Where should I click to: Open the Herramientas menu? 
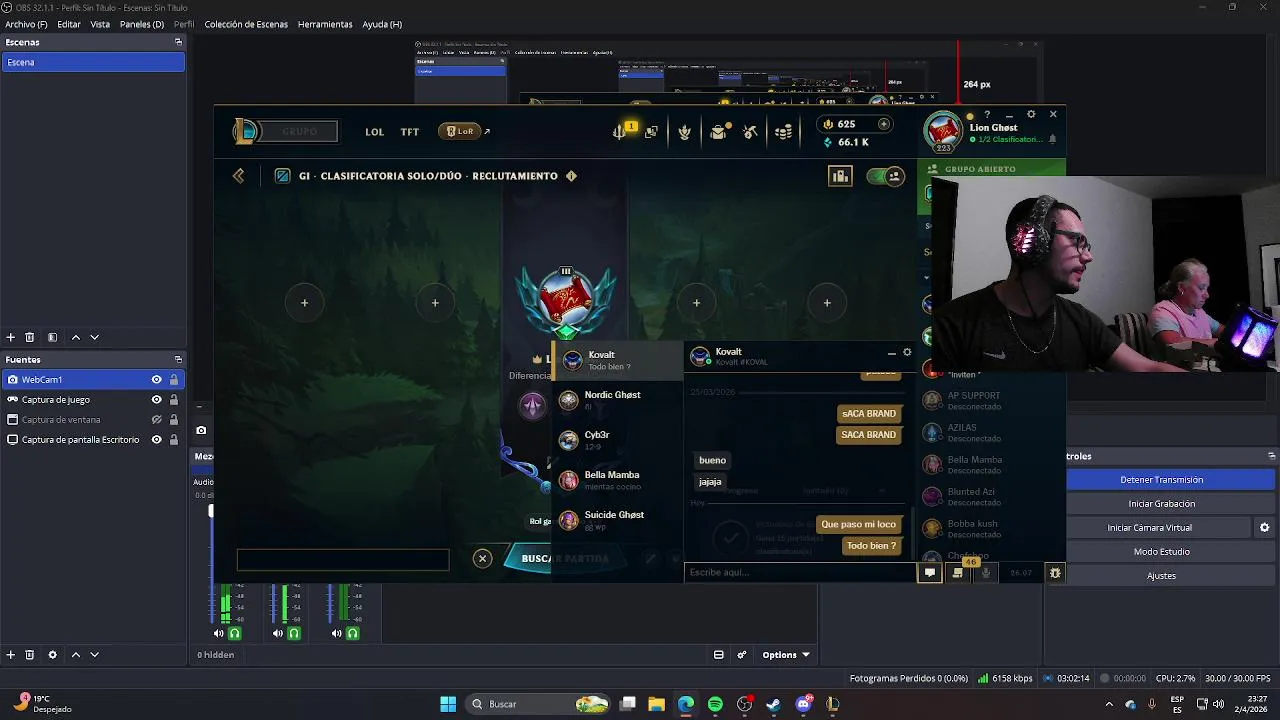[x=325, y=24]
